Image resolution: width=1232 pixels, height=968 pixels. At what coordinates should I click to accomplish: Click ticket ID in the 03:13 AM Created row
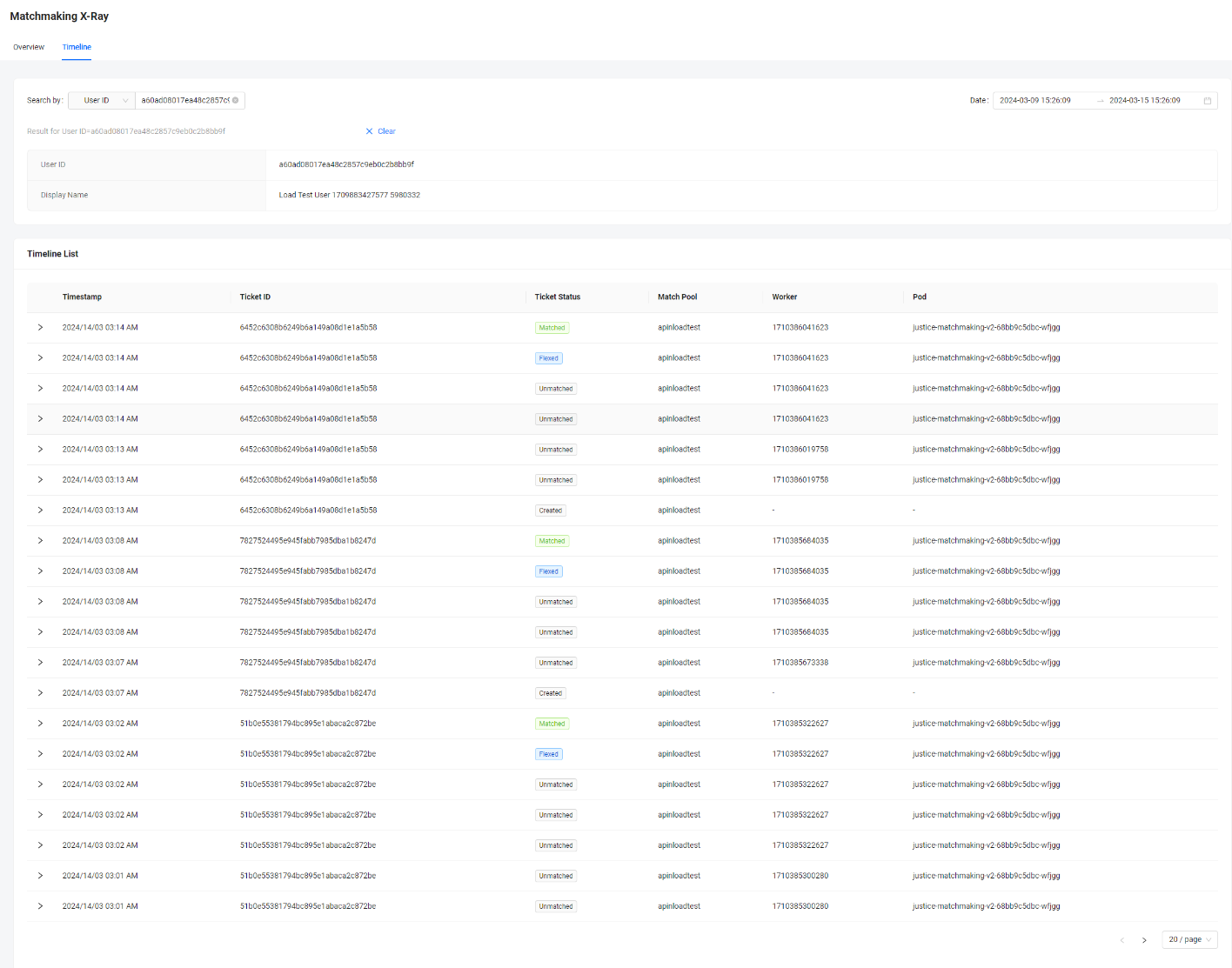[308, 511]
